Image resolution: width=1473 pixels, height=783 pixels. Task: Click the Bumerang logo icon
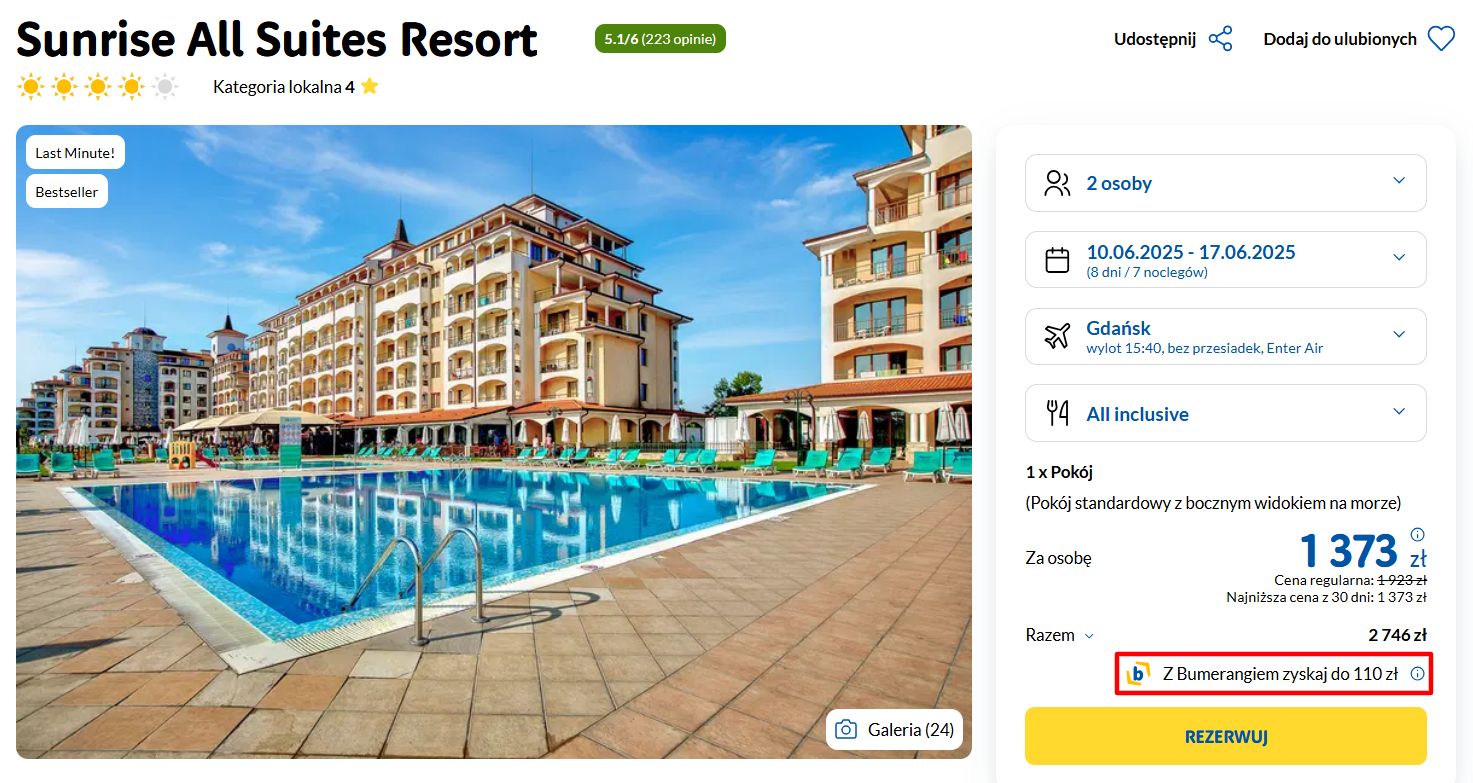click(1138, 674)
